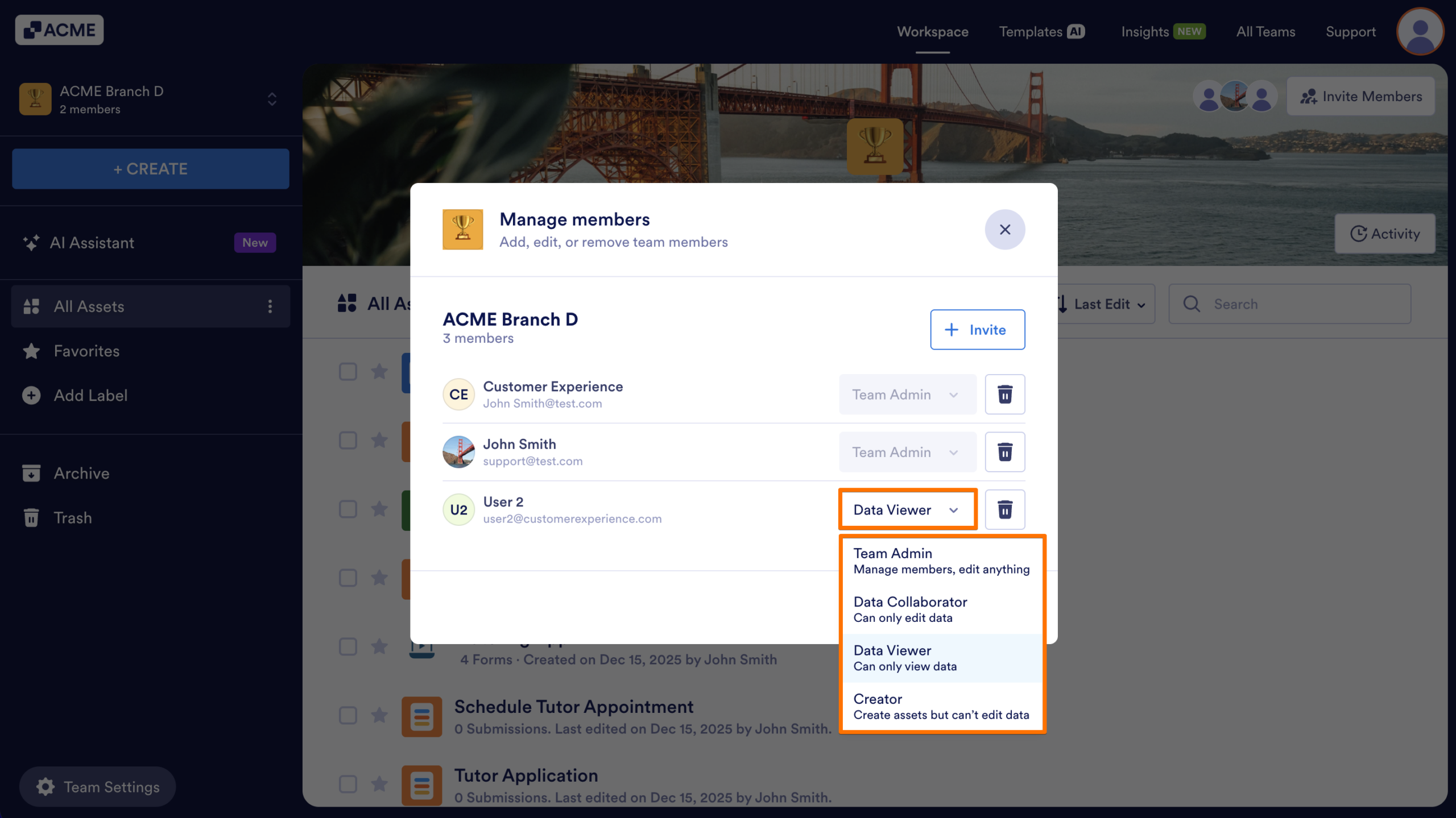This screenshot has height=818, width=1456.
Task: Expand the ACME Branch D team switcher
Action: coord(272,99)
